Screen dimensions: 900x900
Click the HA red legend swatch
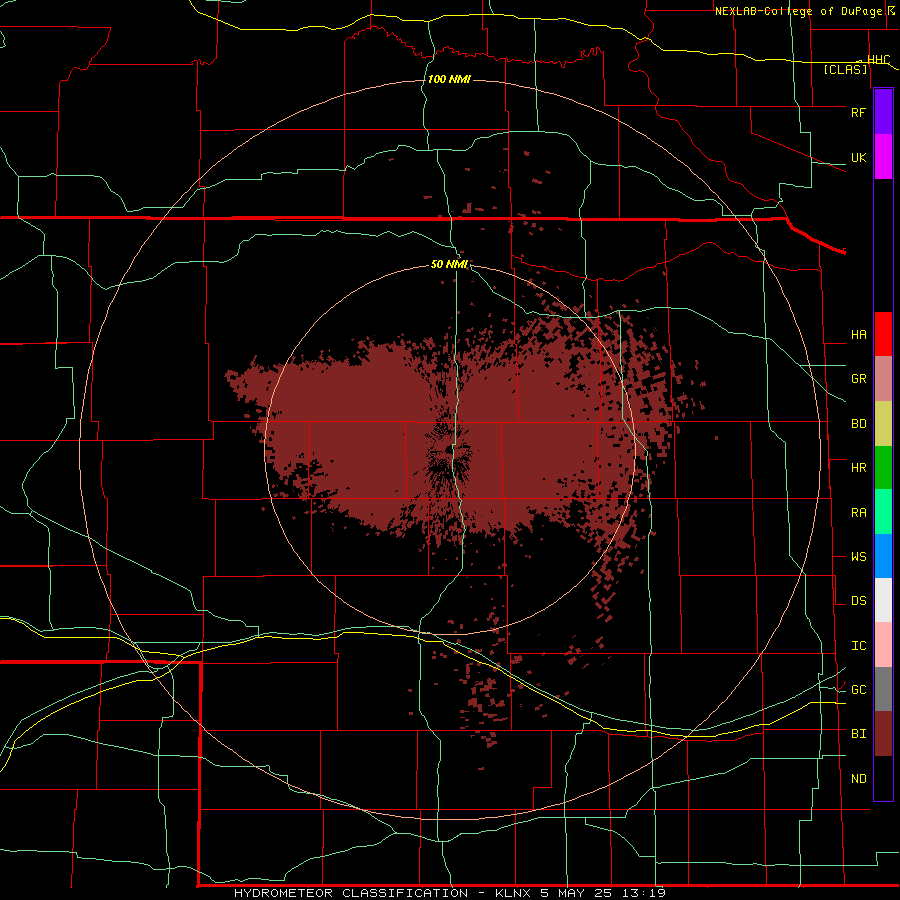coord(883,334)
